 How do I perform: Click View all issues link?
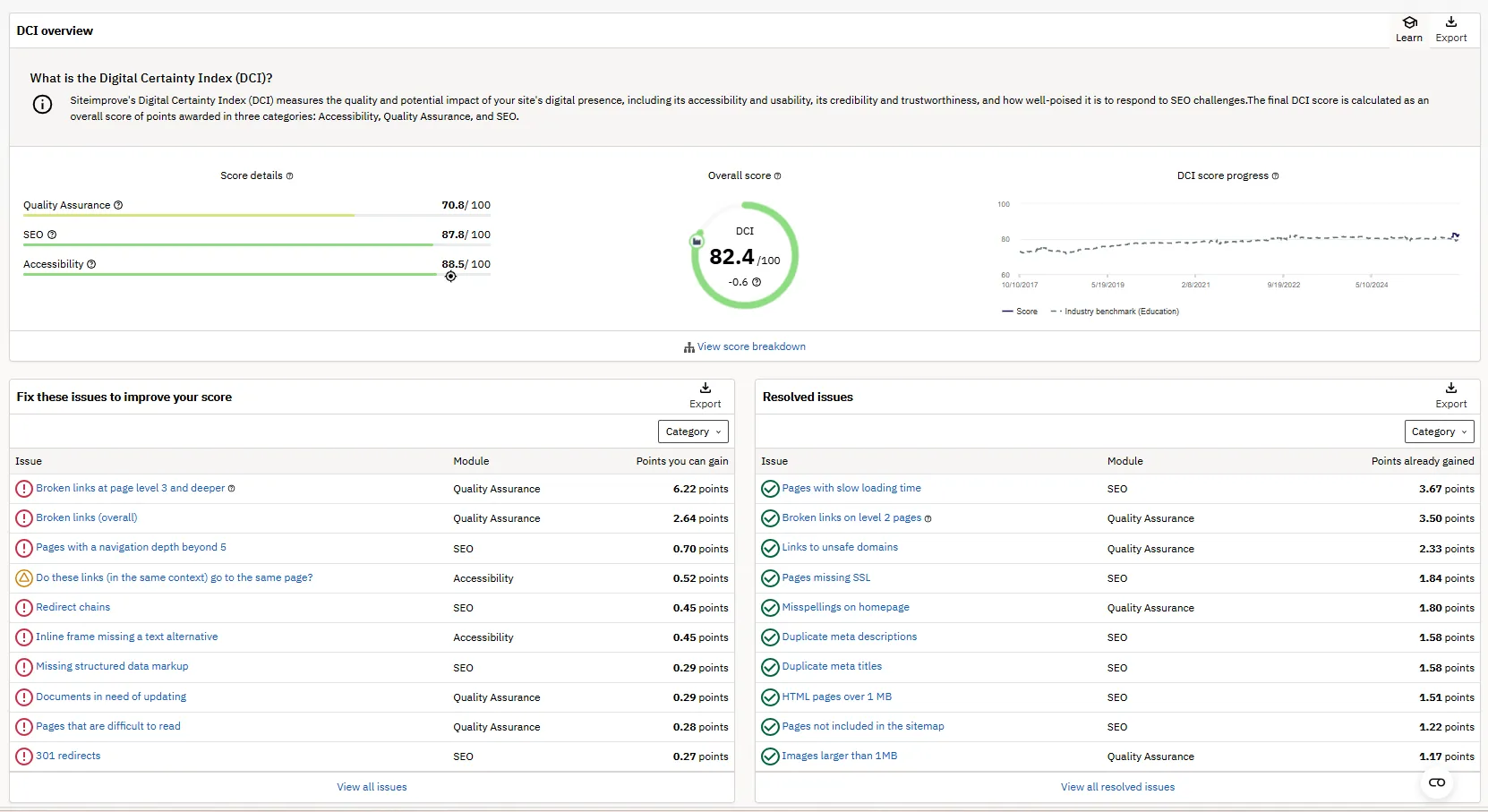tap(372, 787)
